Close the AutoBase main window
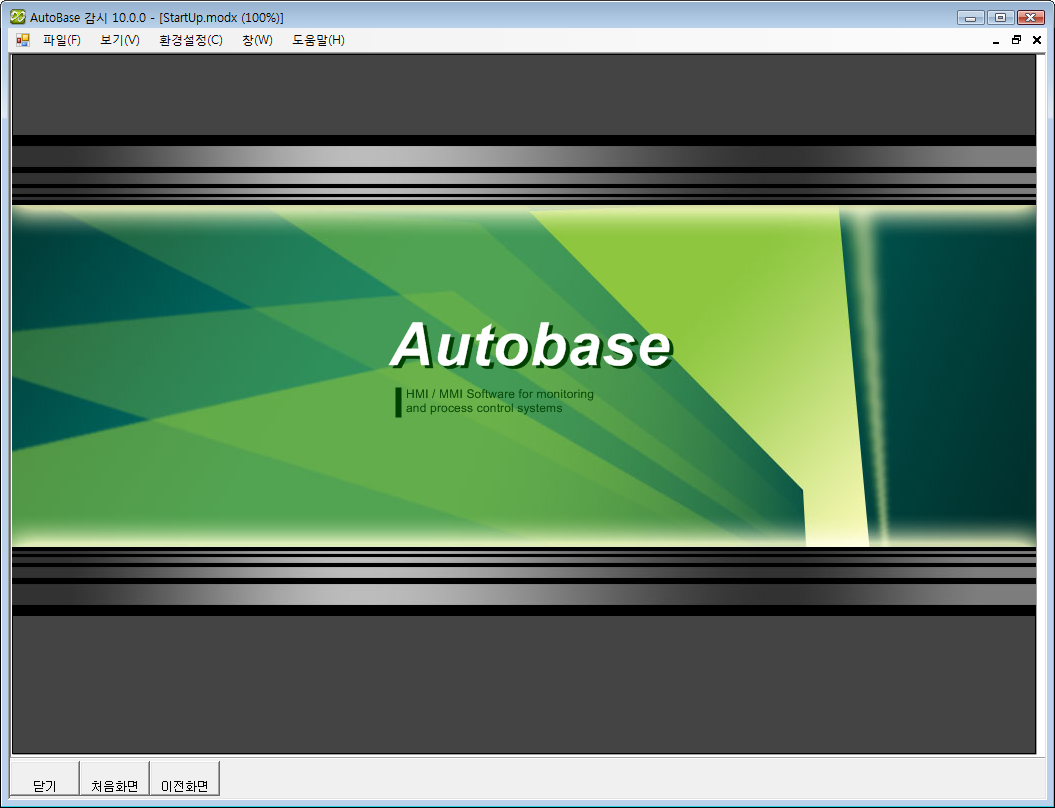 click(x=1030, y=17)
